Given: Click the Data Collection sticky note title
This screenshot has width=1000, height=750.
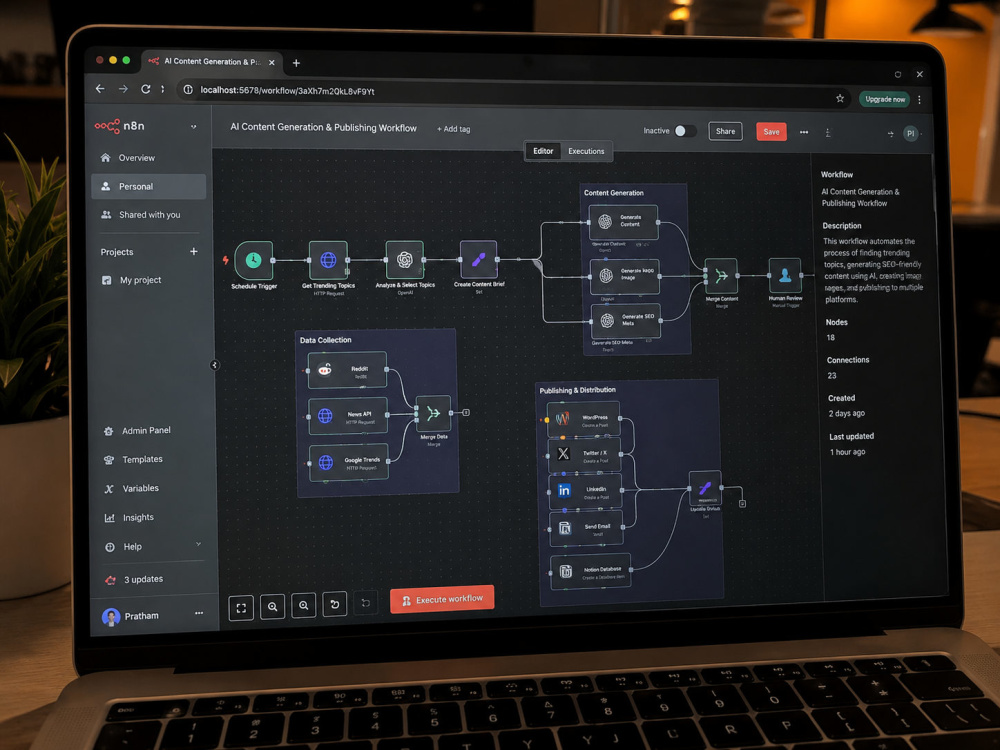Looking at the screenshot, I should click(325, 340).
